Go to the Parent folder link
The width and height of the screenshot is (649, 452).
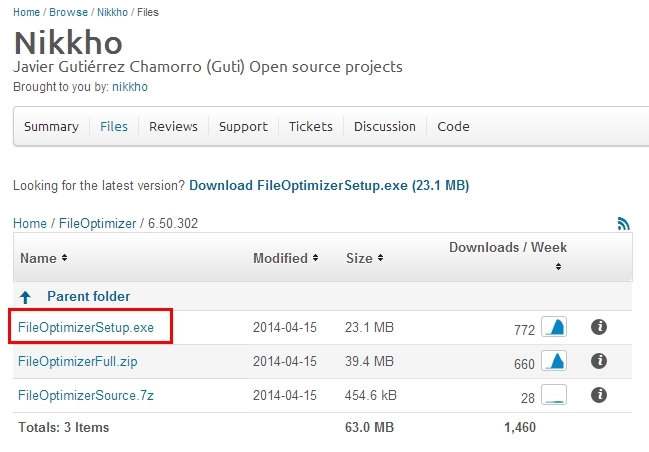pos(89,296)
